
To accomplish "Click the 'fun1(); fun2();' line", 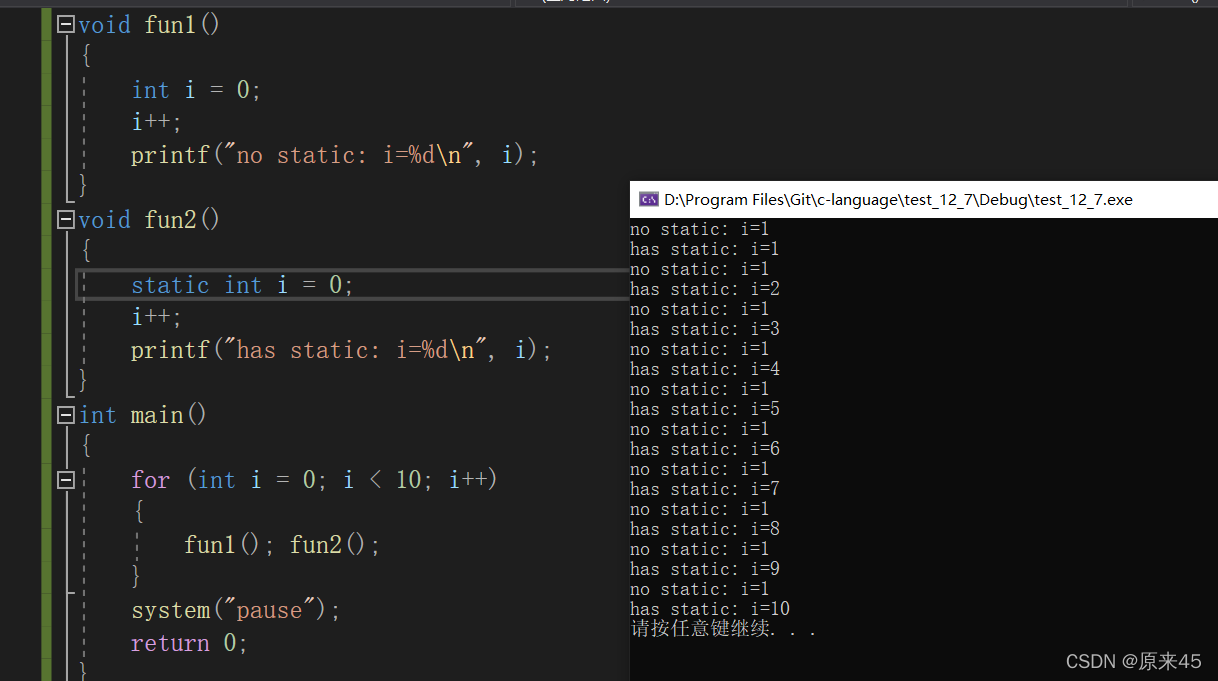I will [x=282, y=545].
